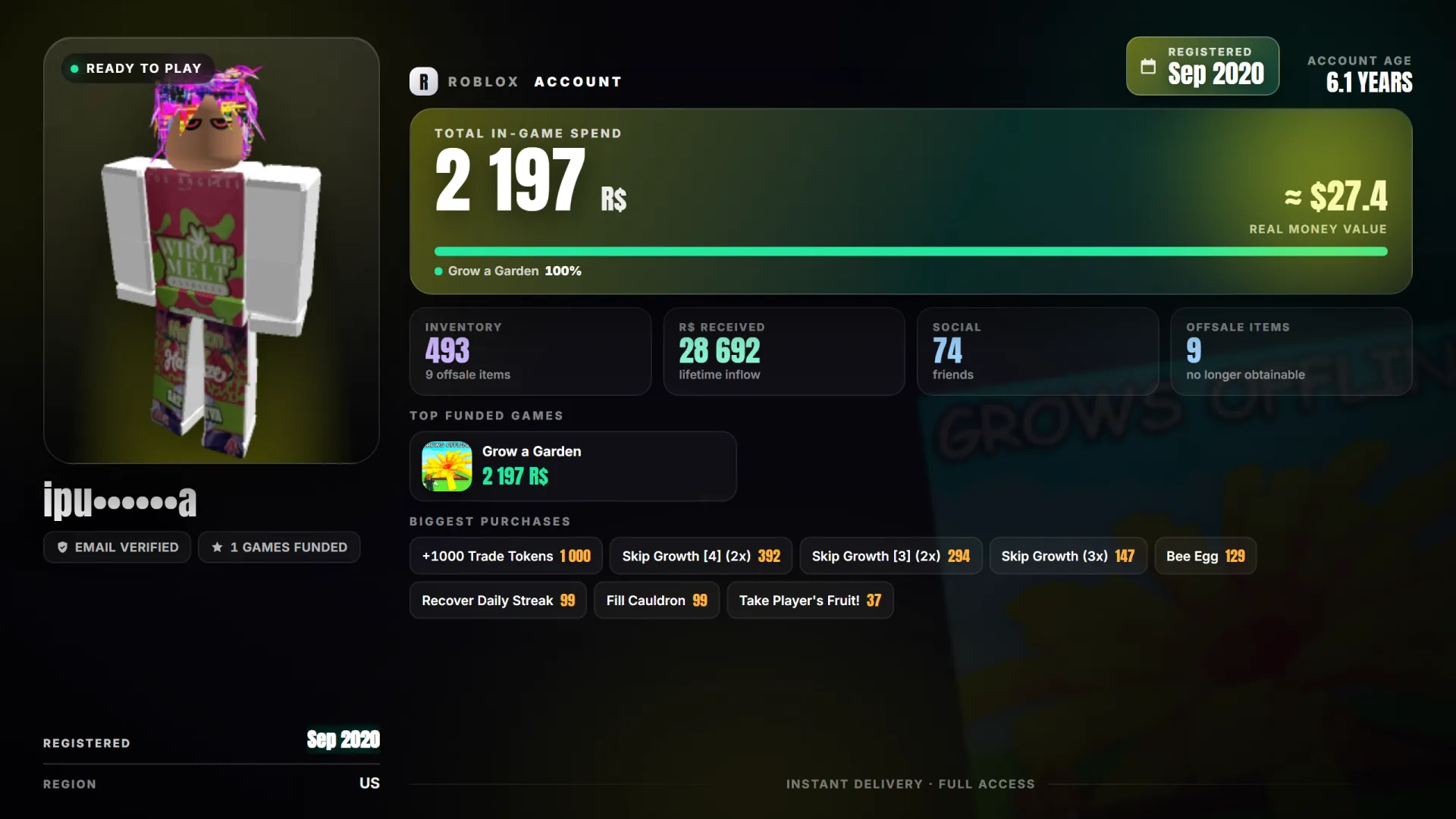Click the Roblox R logo icon

(423, 81)
